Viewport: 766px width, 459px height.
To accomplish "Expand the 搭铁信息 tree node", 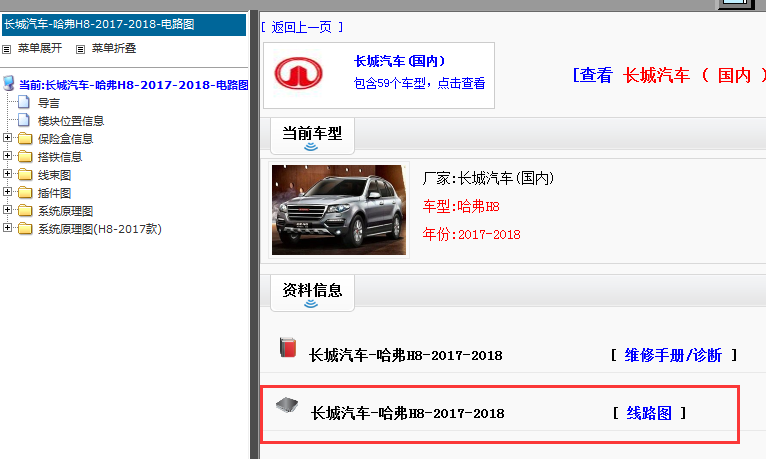I will [x=7, y=156].
